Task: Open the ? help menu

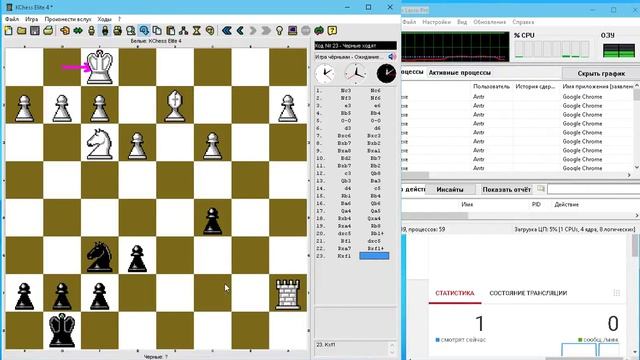Action: [120, 19]
